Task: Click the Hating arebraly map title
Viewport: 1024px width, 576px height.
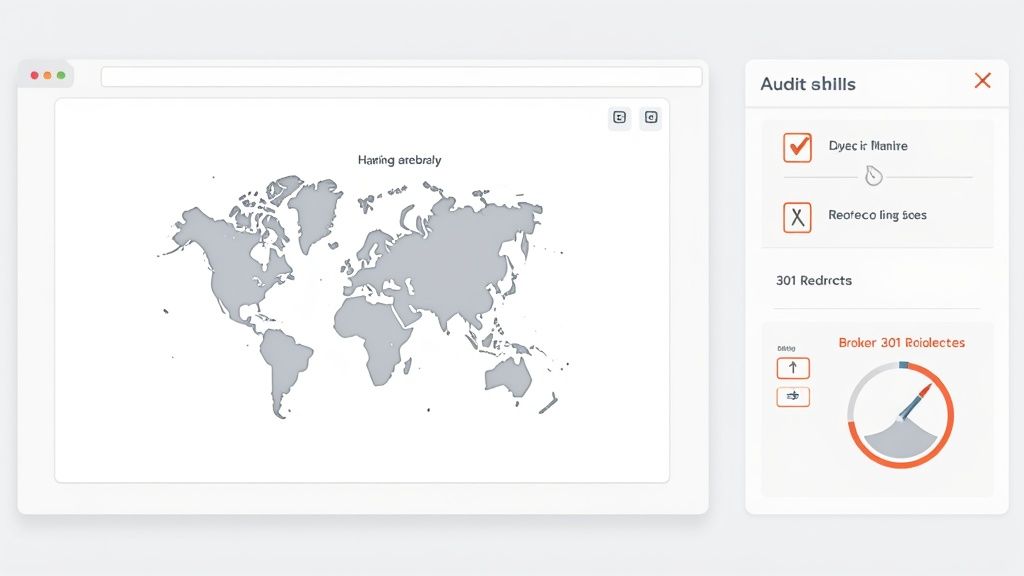Action: [398, 159]
